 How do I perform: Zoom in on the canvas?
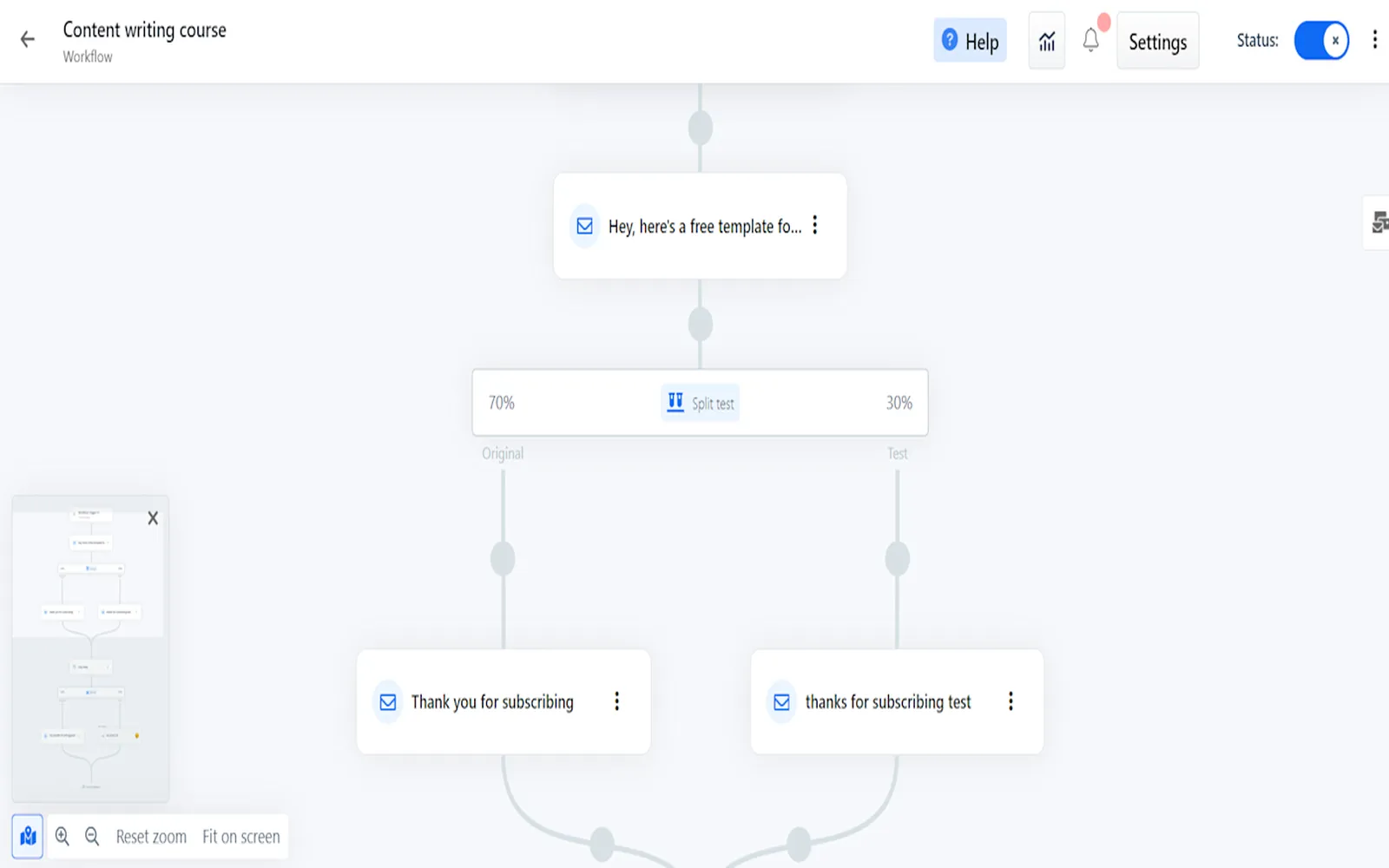click(63, 837)
